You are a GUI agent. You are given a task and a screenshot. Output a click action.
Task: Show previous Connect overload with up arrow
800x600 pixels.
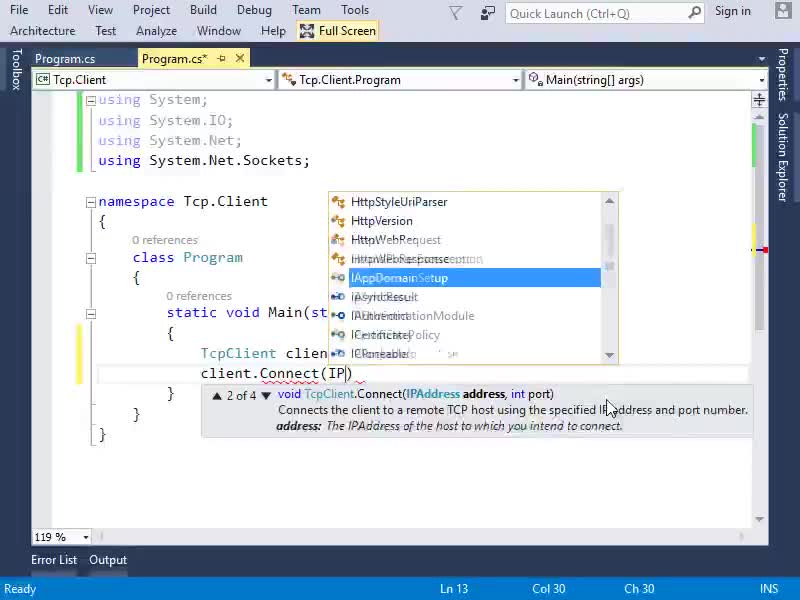click(217, 395)
